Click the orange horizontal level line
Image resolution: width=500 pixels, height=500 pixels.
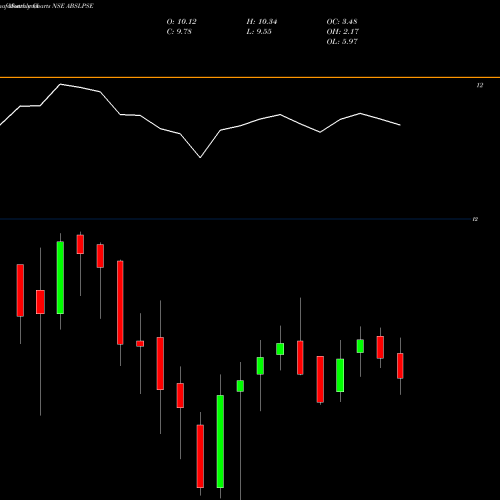pyautogui.click(x=250, y=77)
